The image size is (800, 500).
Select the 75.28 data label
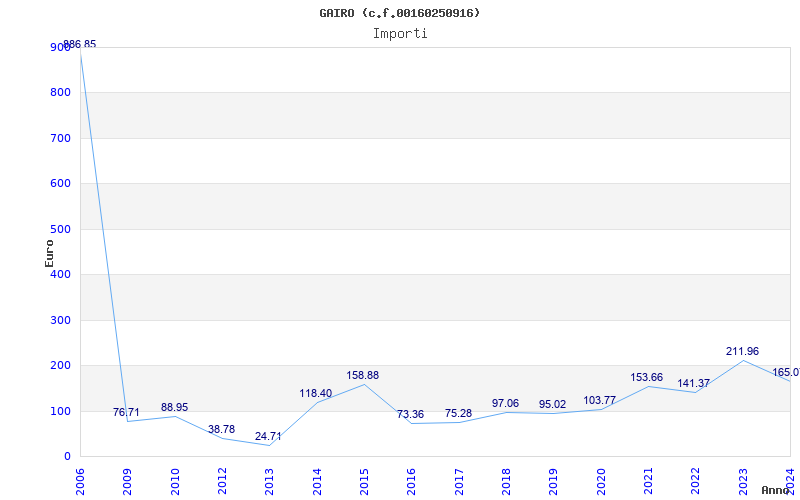(458, 413)
